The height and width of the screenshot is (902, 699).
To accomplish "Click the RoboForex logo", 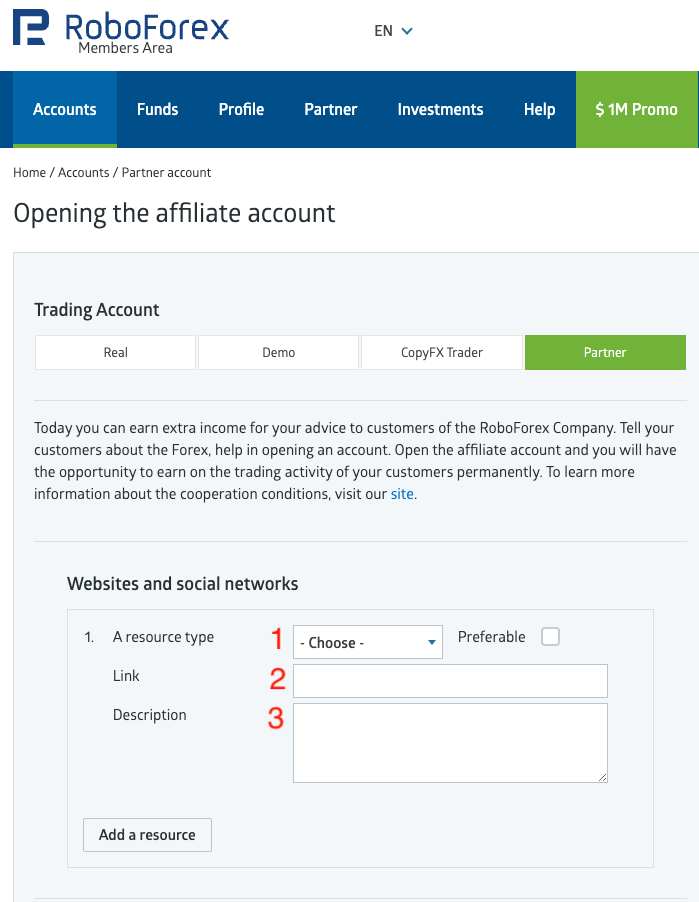I will [120, 31].
